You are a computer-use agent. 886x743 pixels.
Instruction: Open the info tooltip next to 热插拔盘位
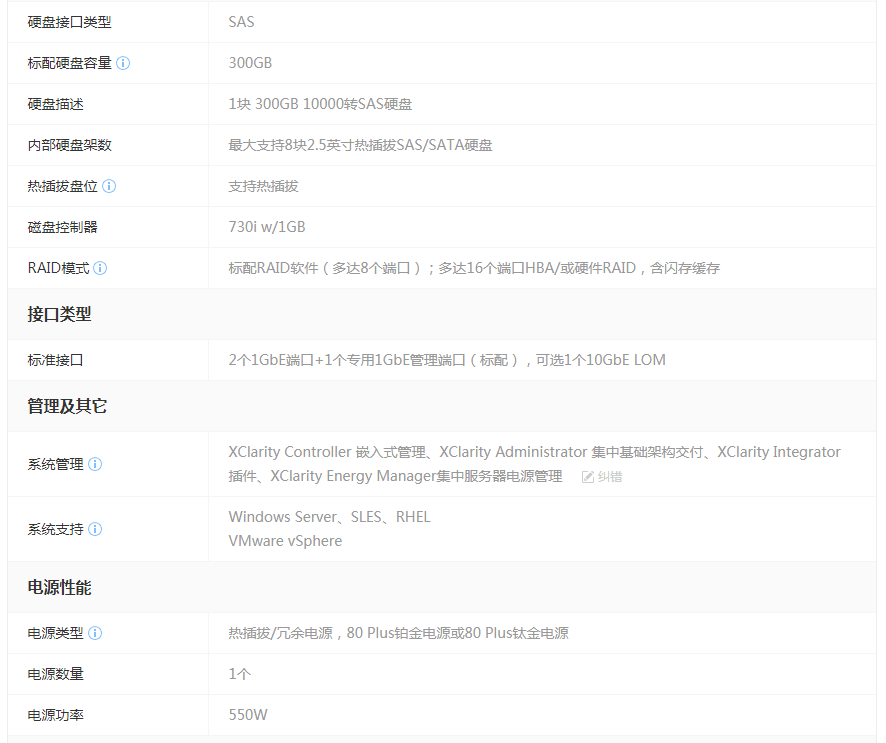point(109,186)
